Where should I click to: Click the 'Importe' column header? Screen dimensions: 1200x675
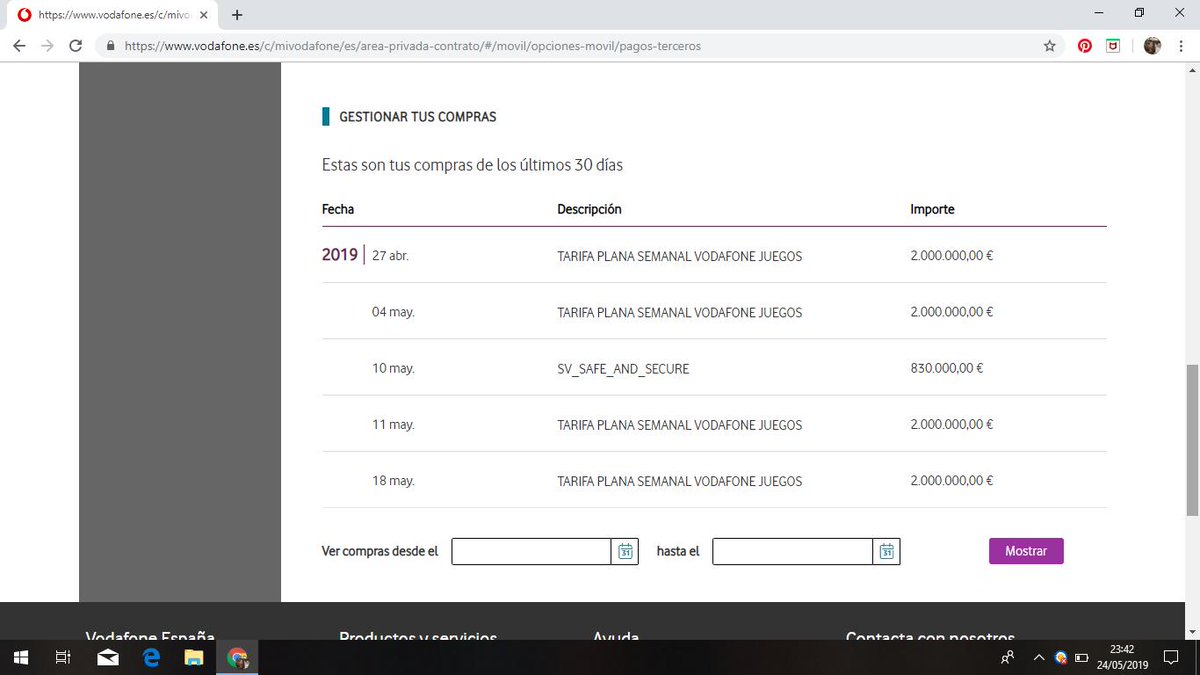[932, 209]
